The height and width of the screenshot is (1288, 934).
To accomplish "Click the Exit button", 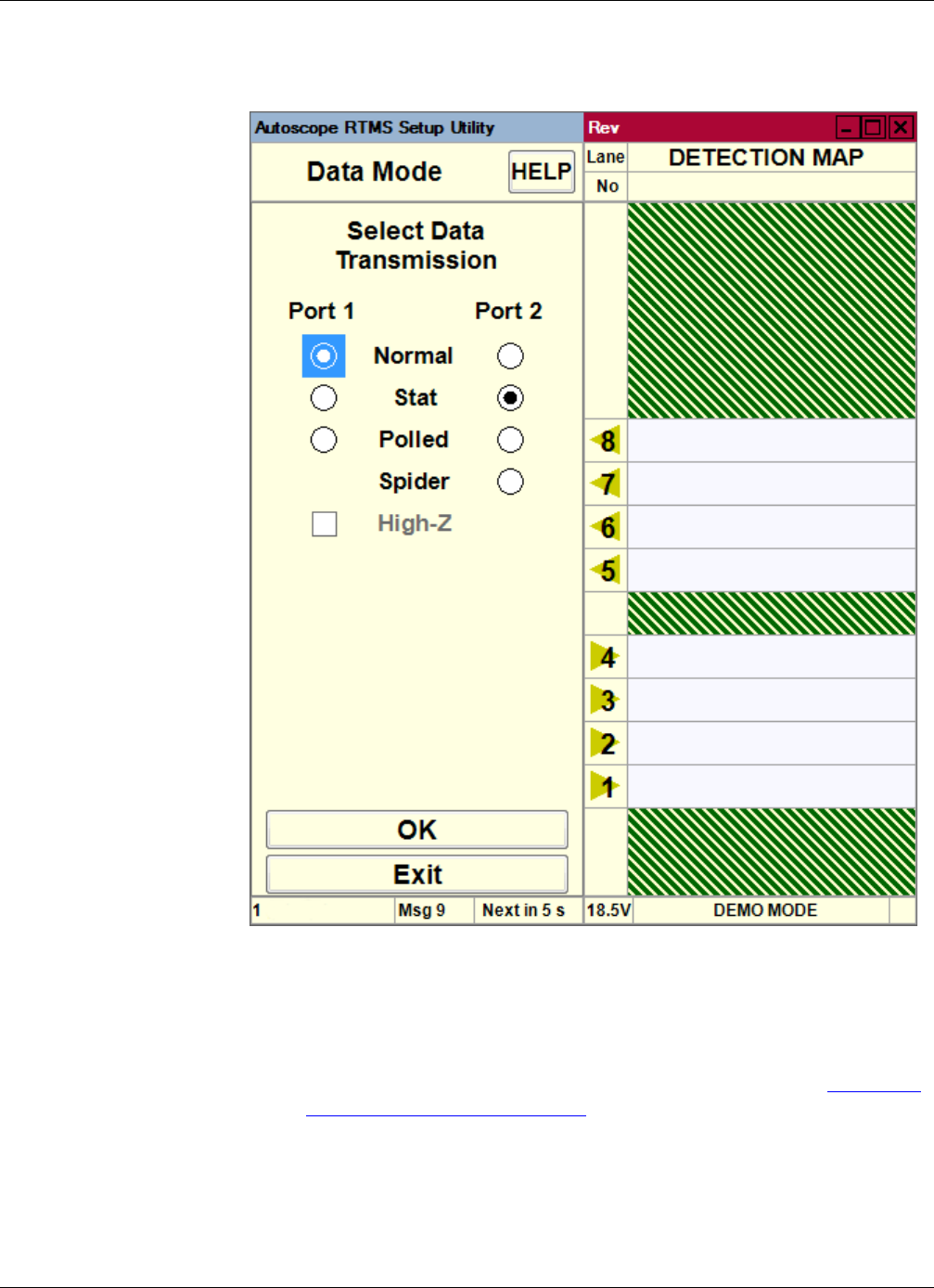I will point(417,874).
